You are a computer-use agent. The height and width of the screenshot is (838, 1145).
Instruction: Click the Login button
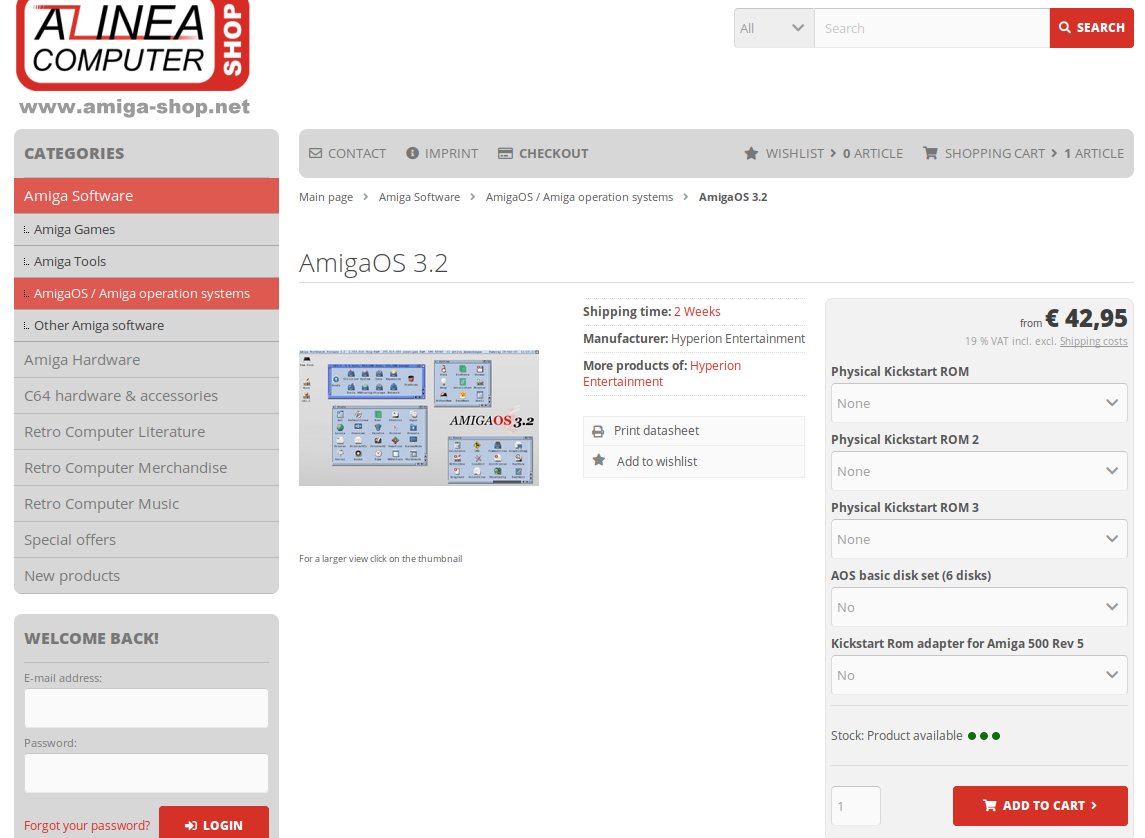coord(214,825)
